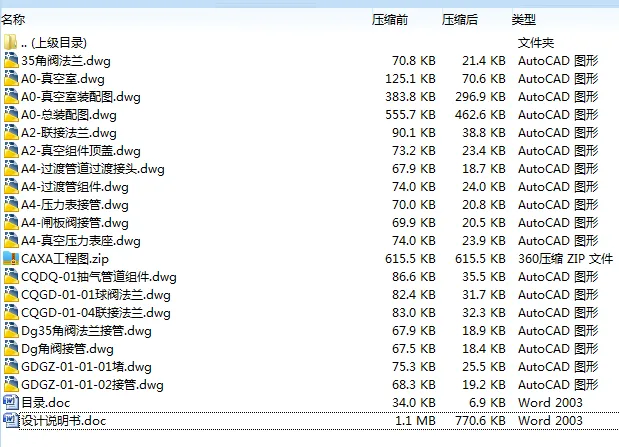Select the CQGD-01-01球阀法兰.dwg file icon
Image resolution: width=619 pixels, height=447 pixels.
click(11, 295)
